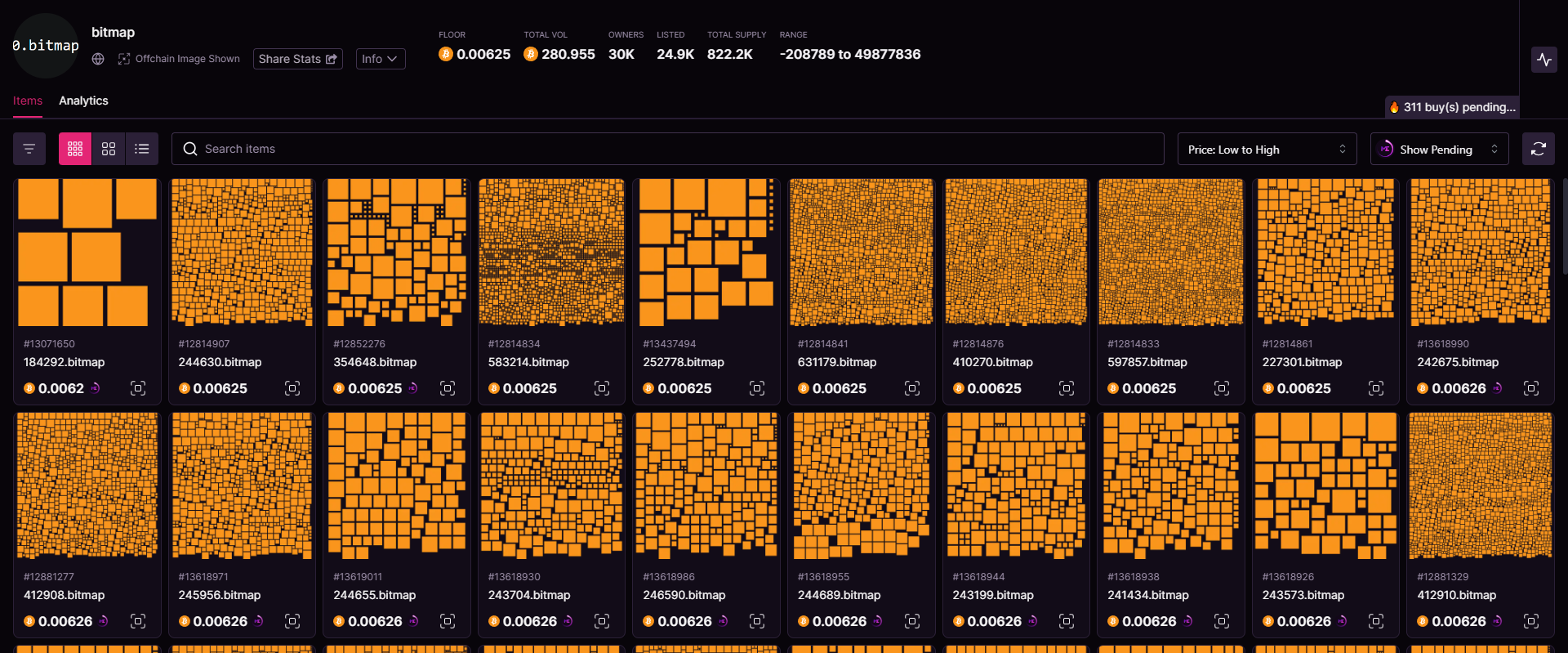Select 244630.bitmap with scan icon
This screenshot has width=1568, height=653.
[x=292, y=388]
